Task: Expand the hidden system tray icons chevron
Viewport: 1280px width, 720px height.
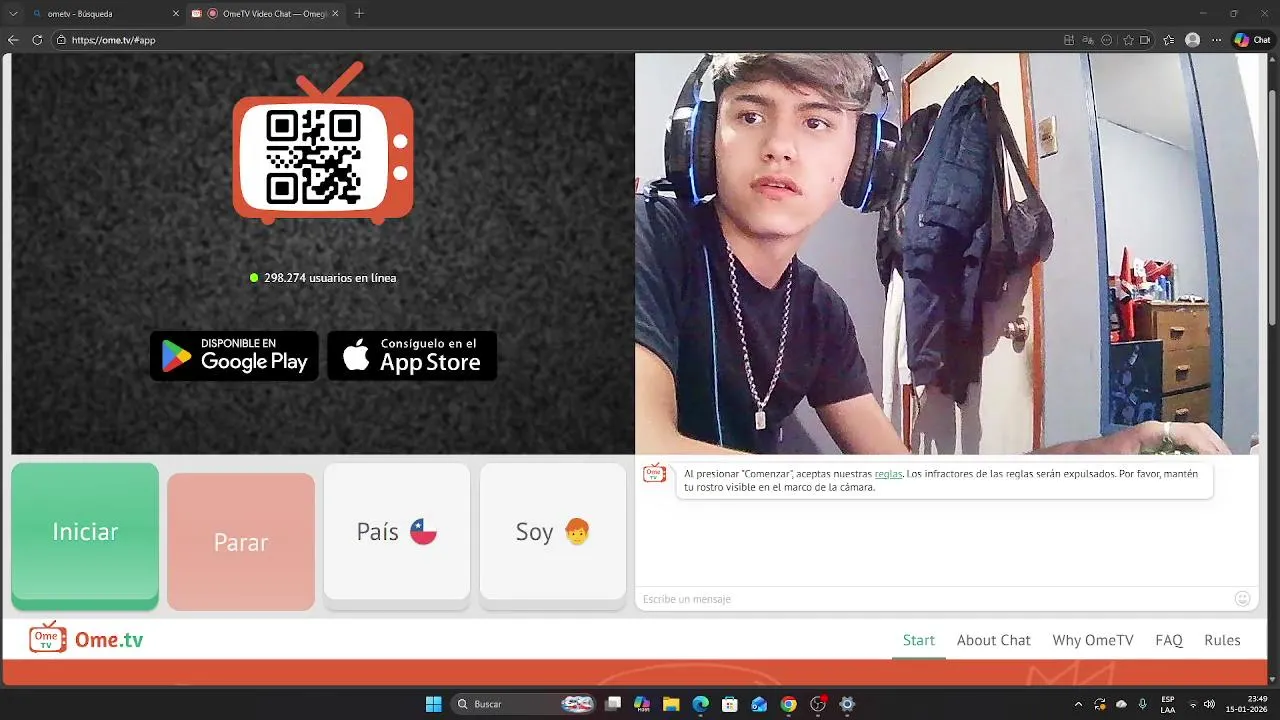Action: (1078, 704)
